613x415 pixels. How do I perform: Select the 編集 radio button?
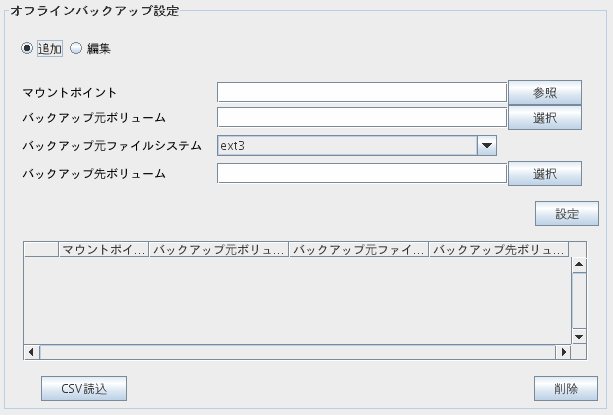click(76, 48)
